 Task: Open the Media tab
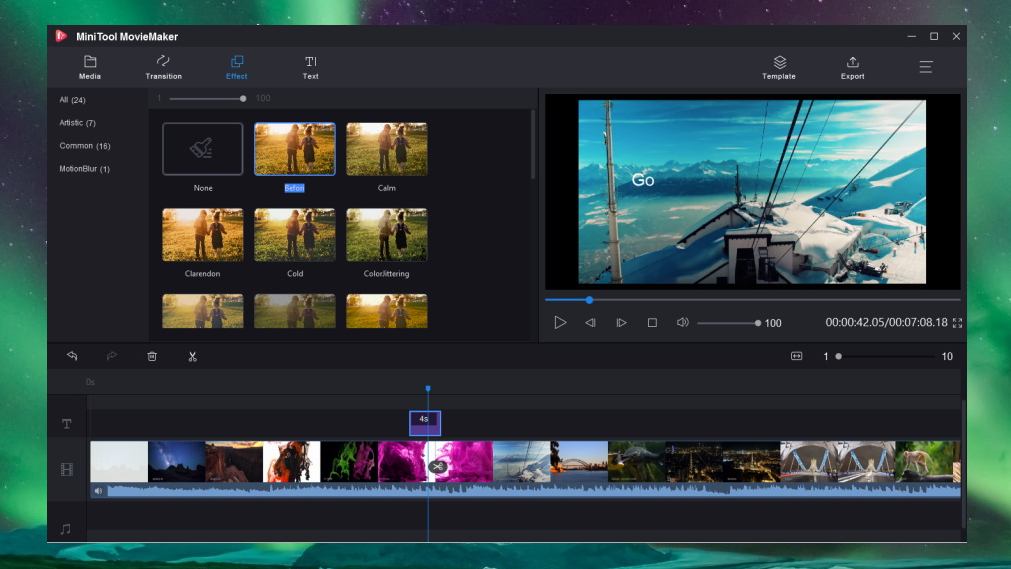point(90,67)
